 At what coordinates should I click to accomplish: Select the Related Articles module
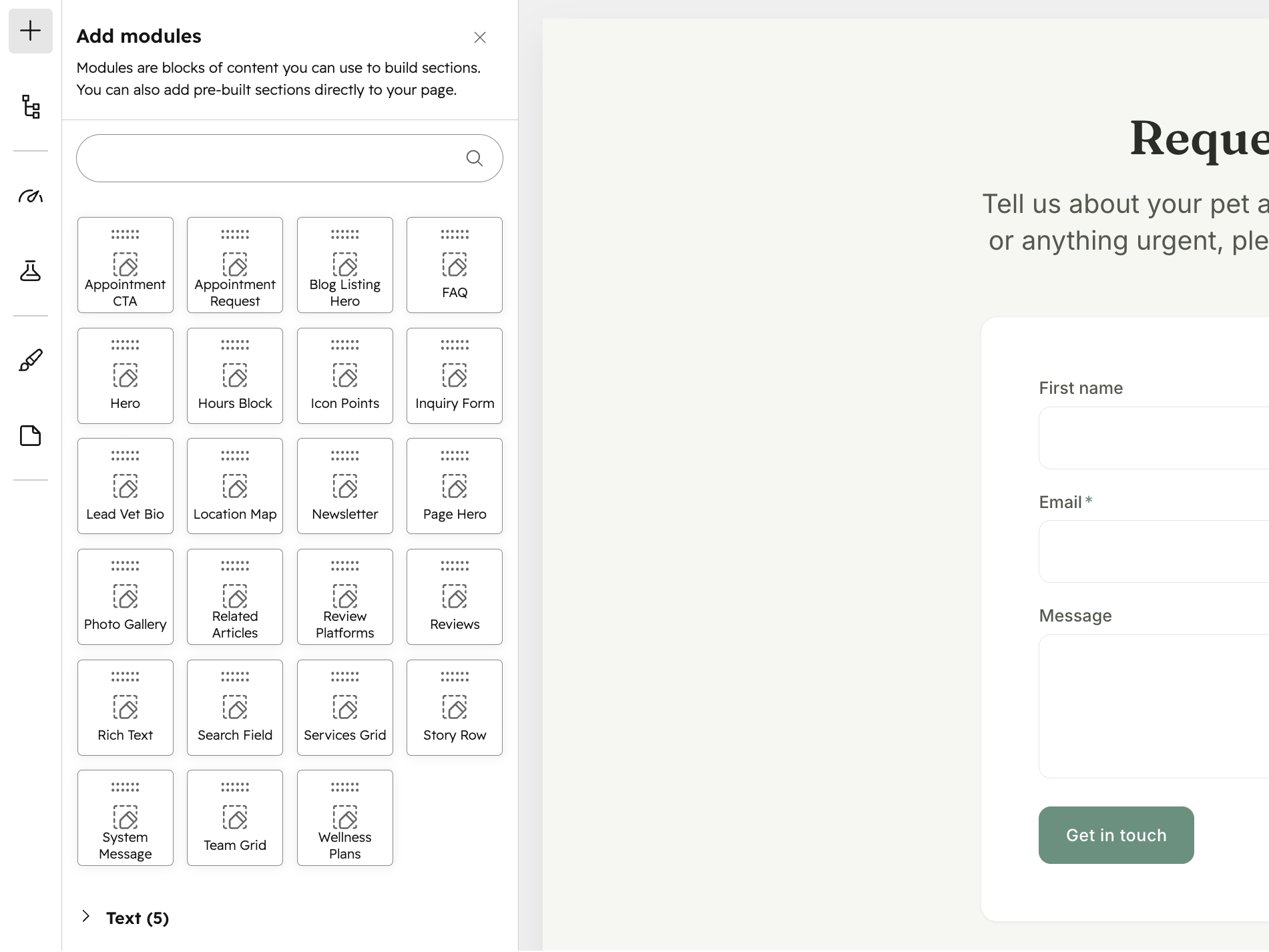pos(235,597)
